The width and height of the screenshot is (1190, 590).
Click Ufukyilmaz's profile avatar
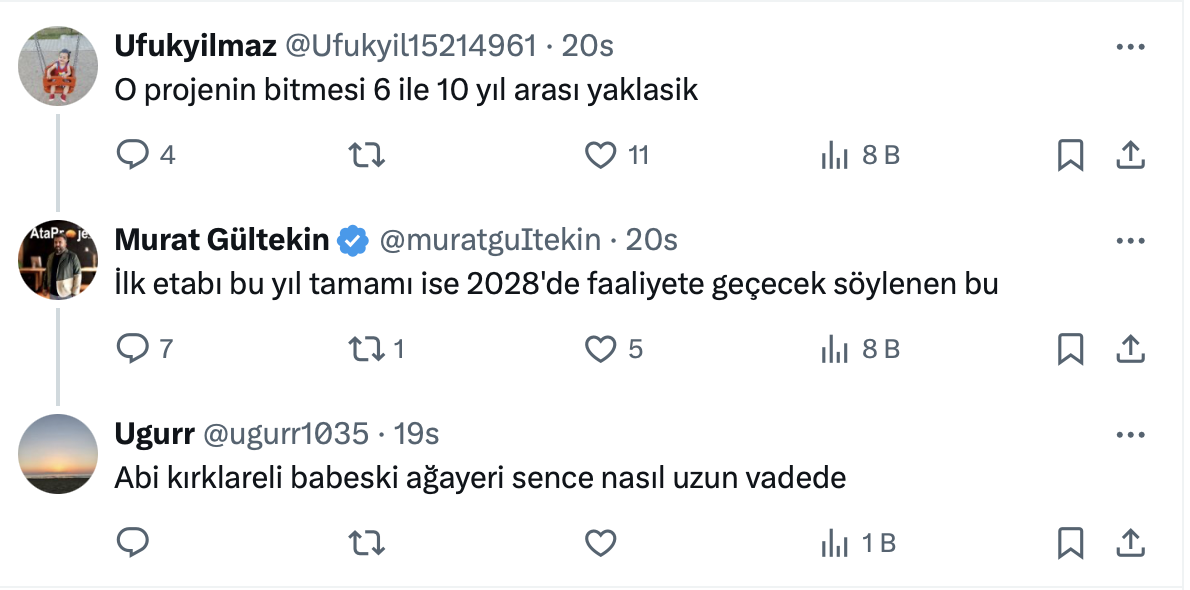(58, 65)
